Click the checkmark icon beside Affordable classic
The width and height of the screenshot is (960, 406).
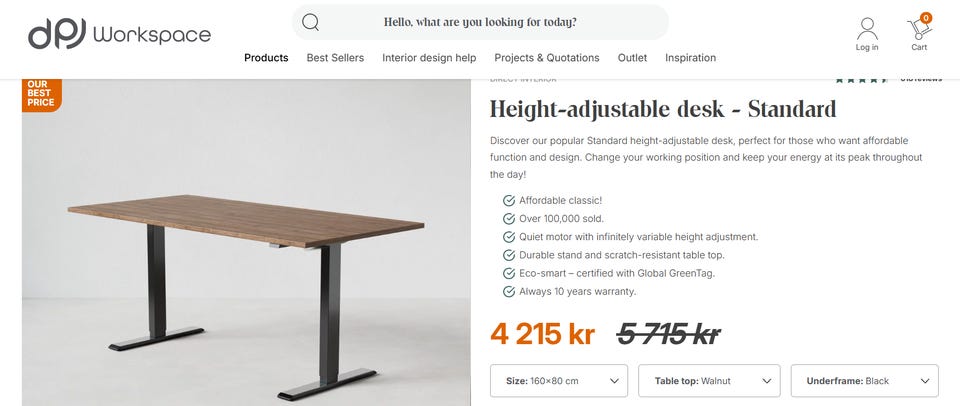[x=510, y=200]
